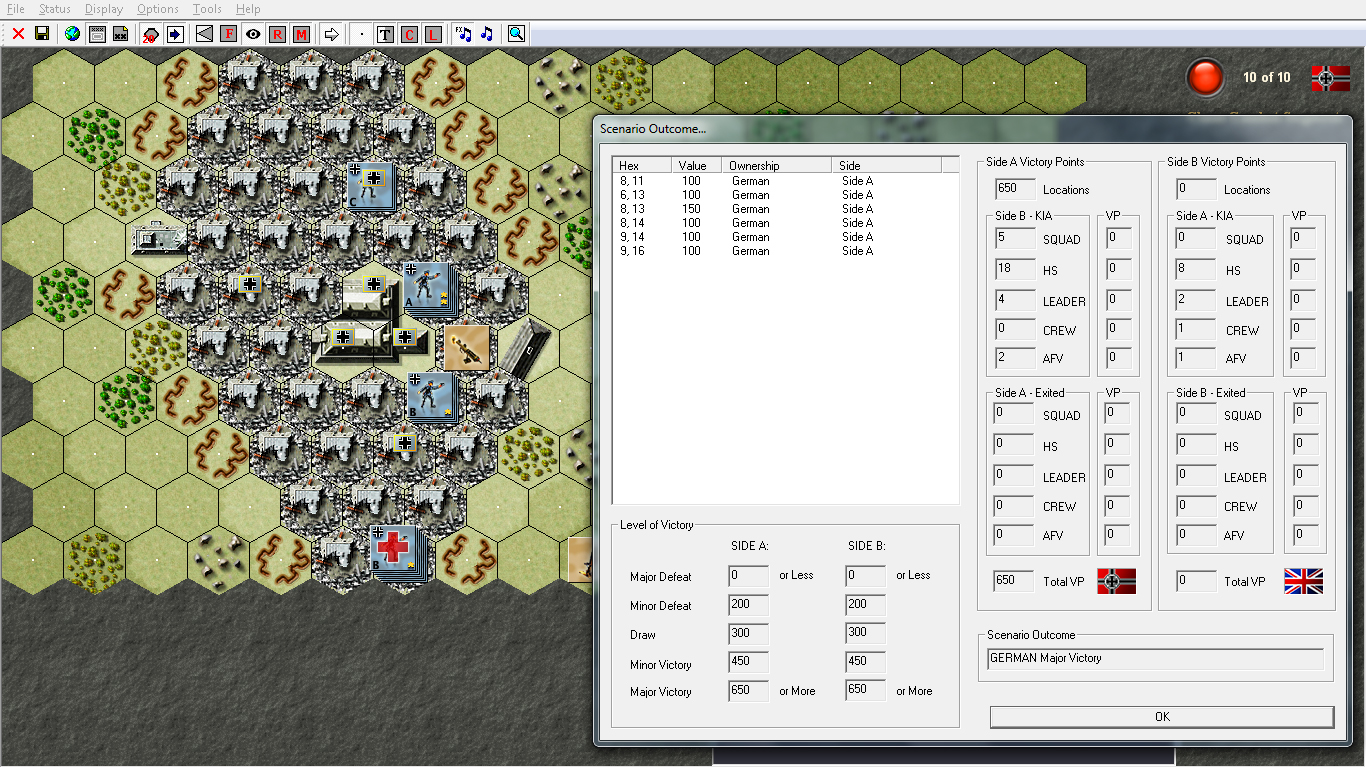The height and width of the screenshot is (768, 1366).
Task: Activate the M (Movement) toolbar icon
Action: coord(300,33)
